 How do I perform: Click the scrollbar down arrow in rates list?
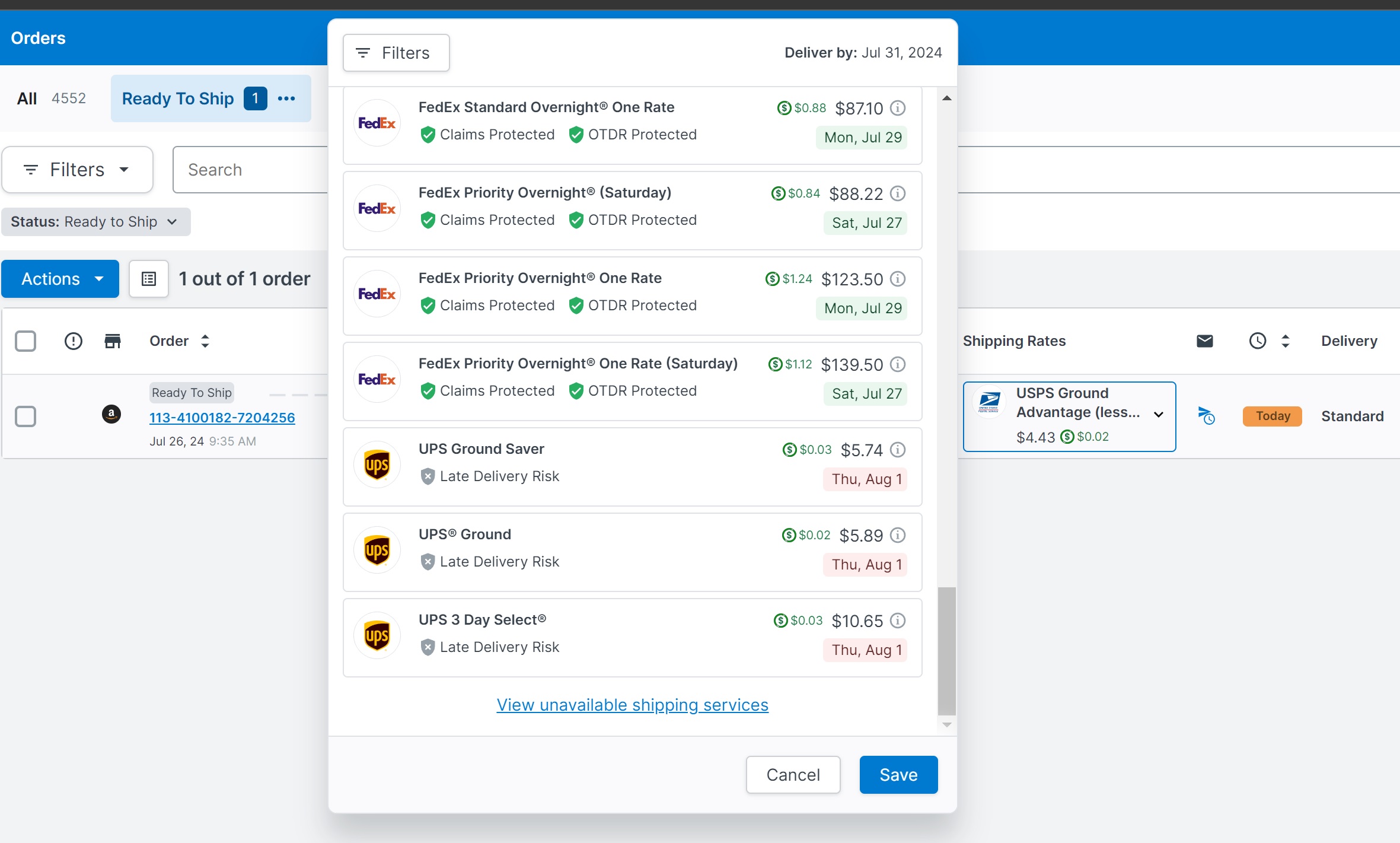pos(946,724)
